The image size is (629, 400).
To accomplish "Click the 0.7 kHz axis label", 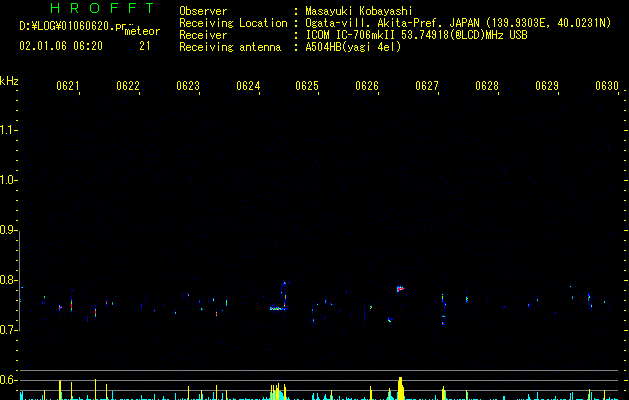I will coord(8,330).
